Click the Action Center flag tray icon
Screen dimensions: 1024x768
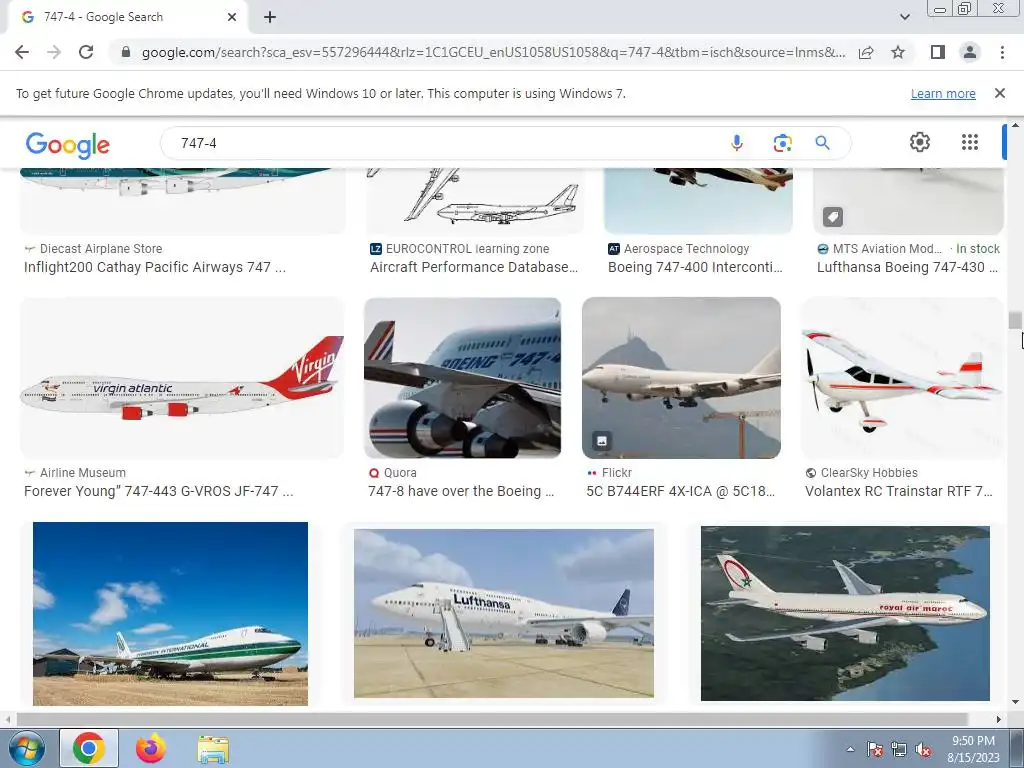875,749
